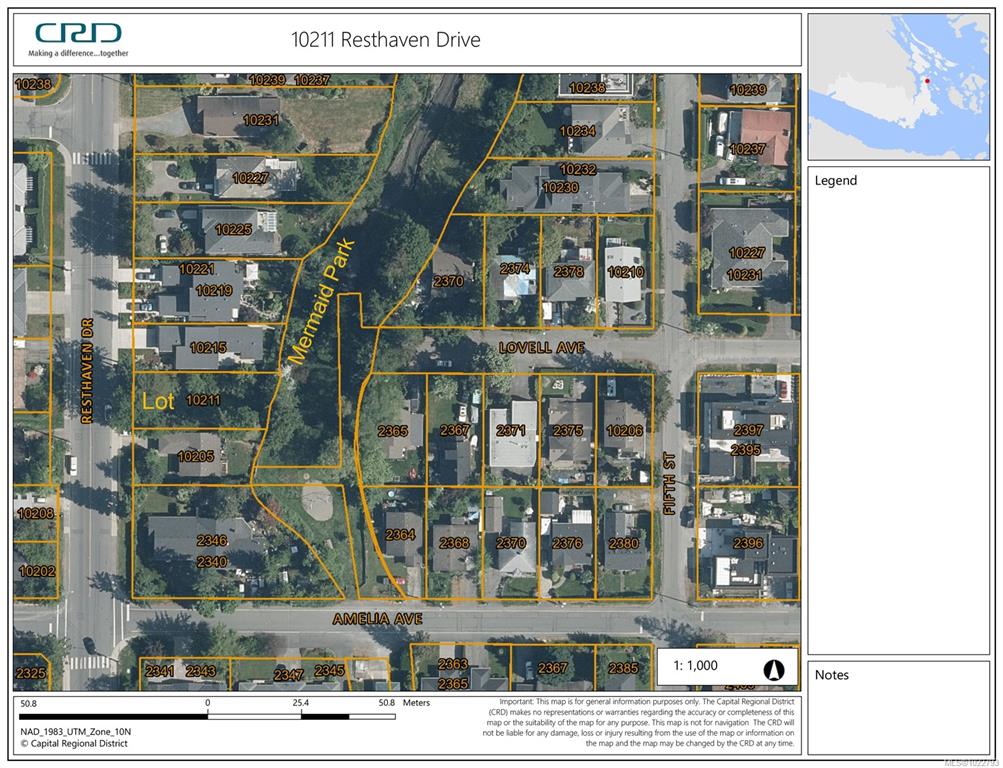
Task: Click the map title 10211 Resthaven Drive
Action: [x=386, y=40]
